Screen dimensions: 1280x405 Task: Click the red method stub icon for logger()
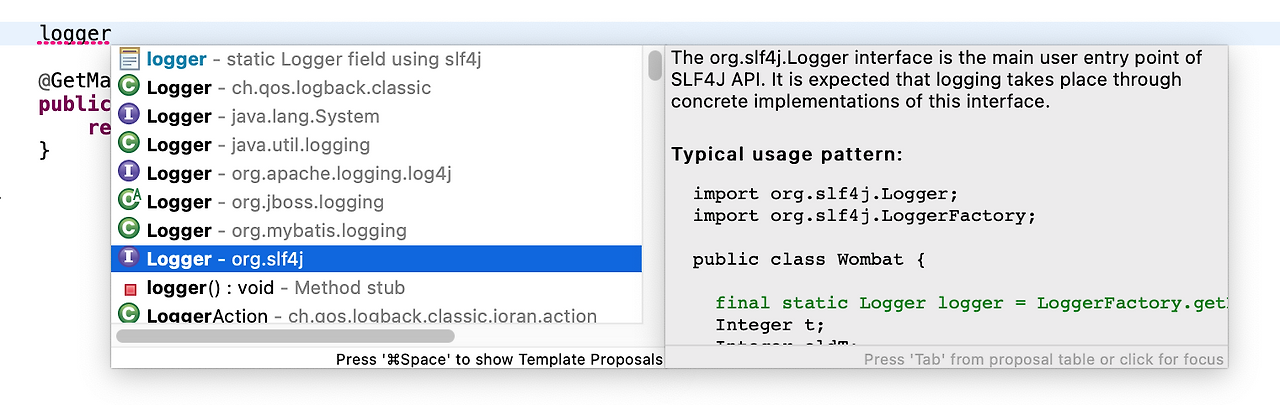129,289
